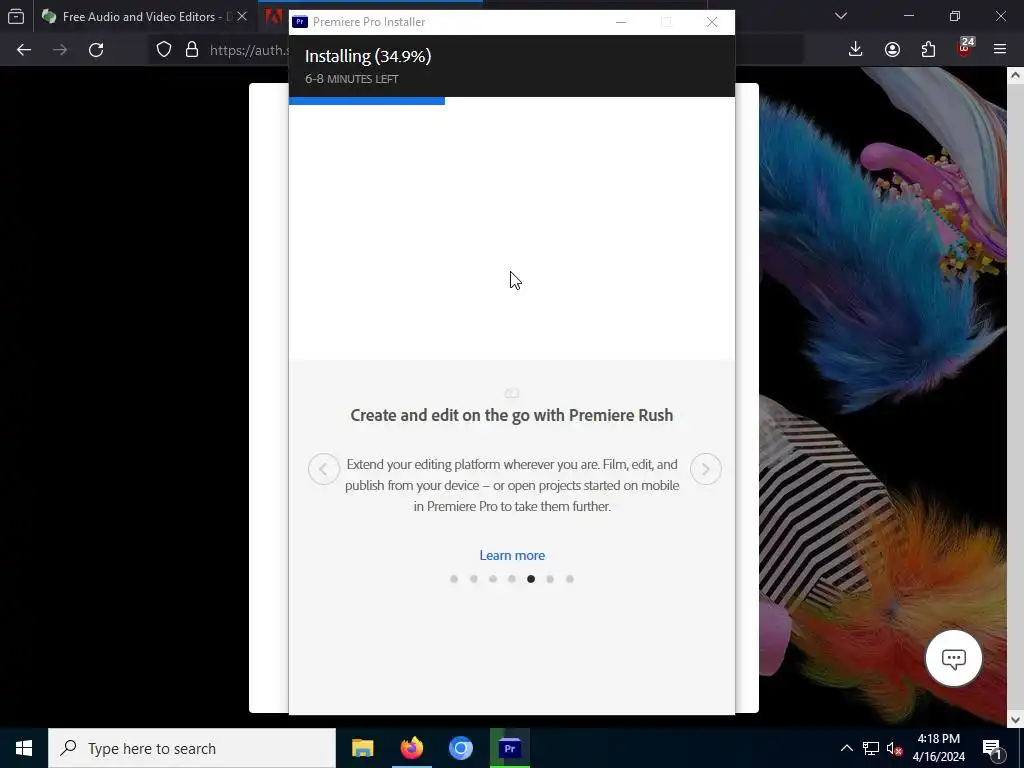Minimize the Premiere Pro Installer window
The height and width of the screenshot is (768, 1024).
pyautogui.click(x=621, y=22)
